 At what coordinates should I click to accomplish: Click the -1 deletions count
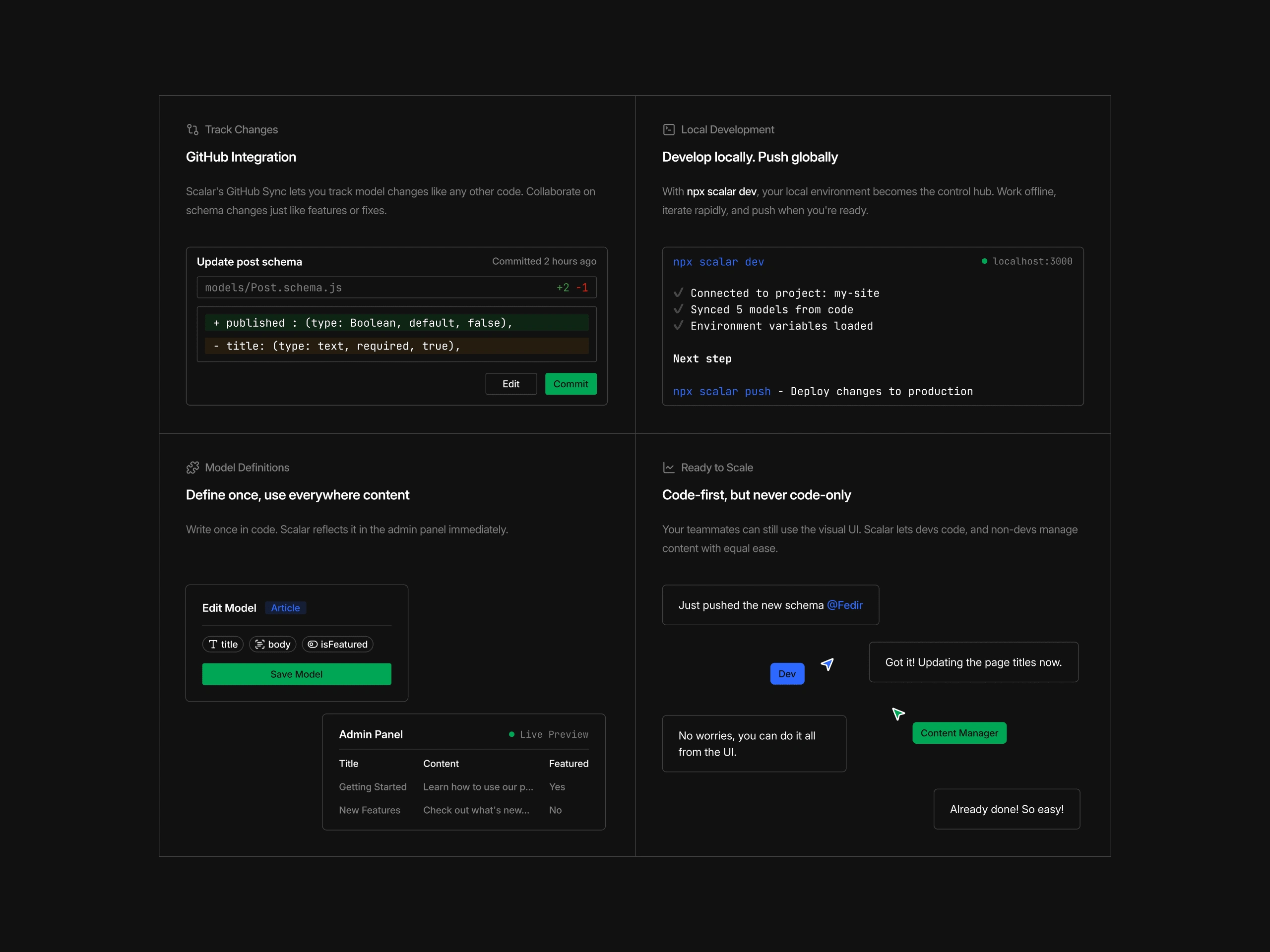(582, 288)
